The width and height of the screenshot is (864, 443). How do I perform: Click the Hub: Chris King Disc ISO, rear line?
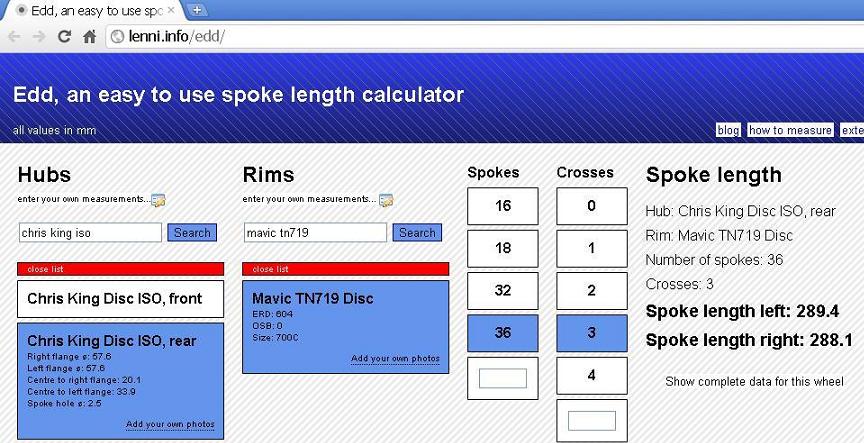(x=741, y=211)
